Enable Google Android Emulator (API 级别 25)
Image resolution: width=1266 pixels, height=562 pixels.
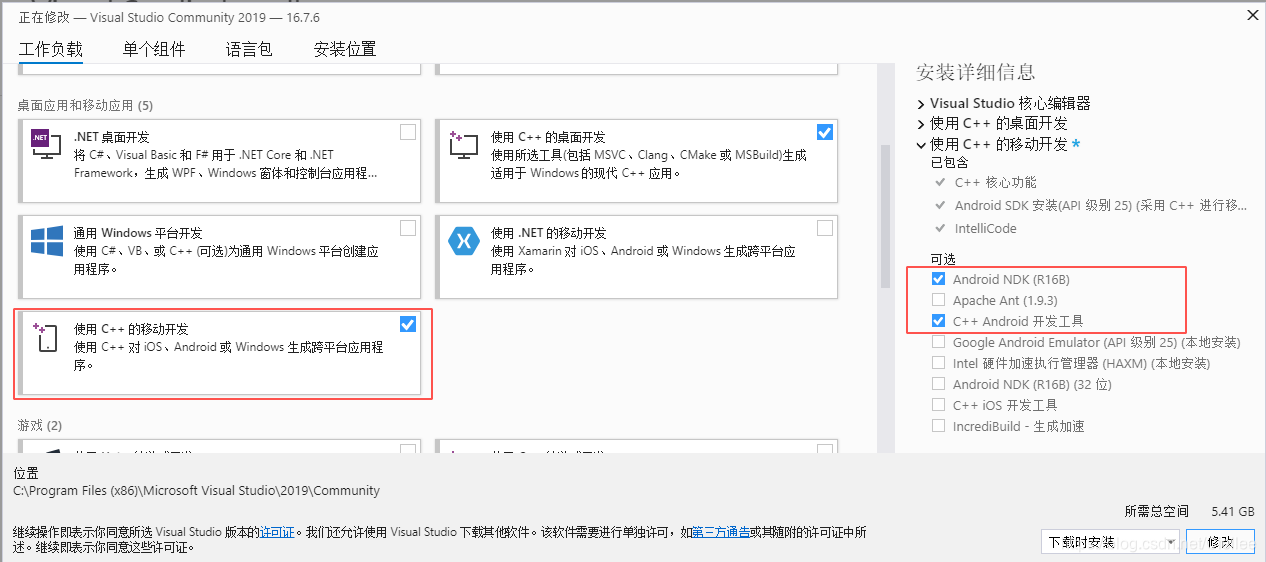(938, 342)
